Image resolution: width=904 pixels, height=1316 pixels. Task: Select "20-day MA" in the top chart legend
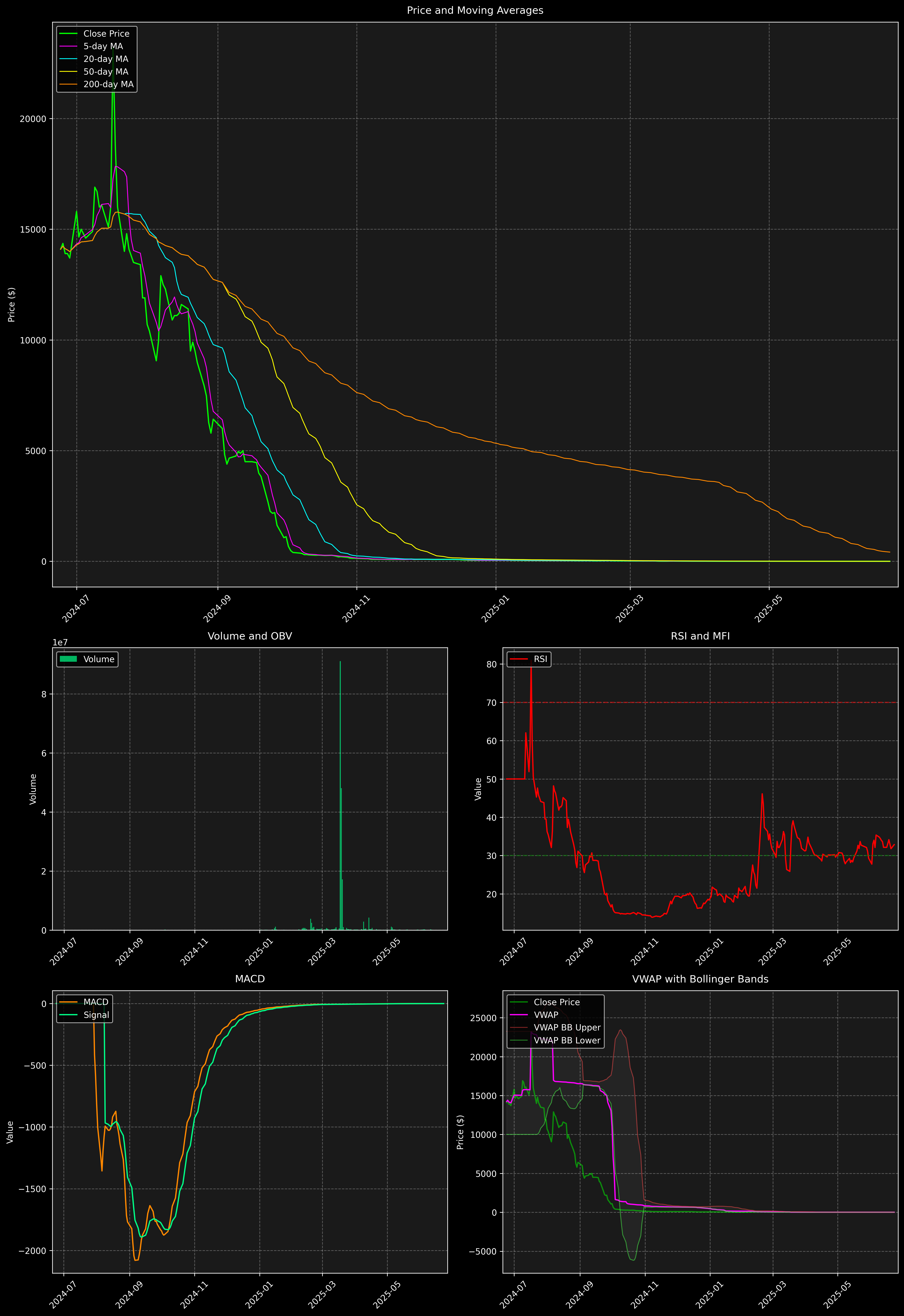click(x=106, y=59)
